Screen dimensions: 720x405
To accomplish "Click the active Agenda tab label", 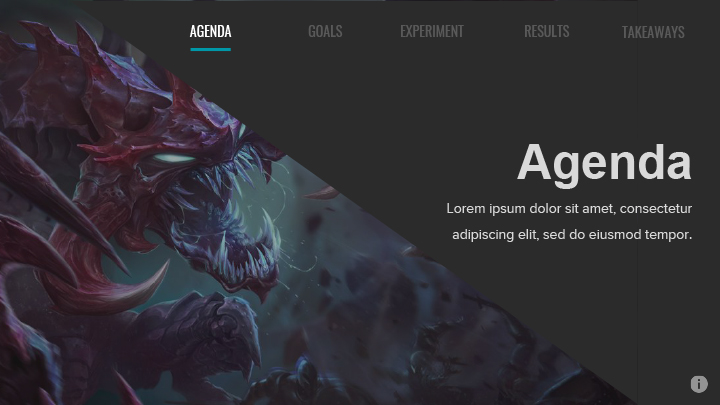I will [210, 31].
